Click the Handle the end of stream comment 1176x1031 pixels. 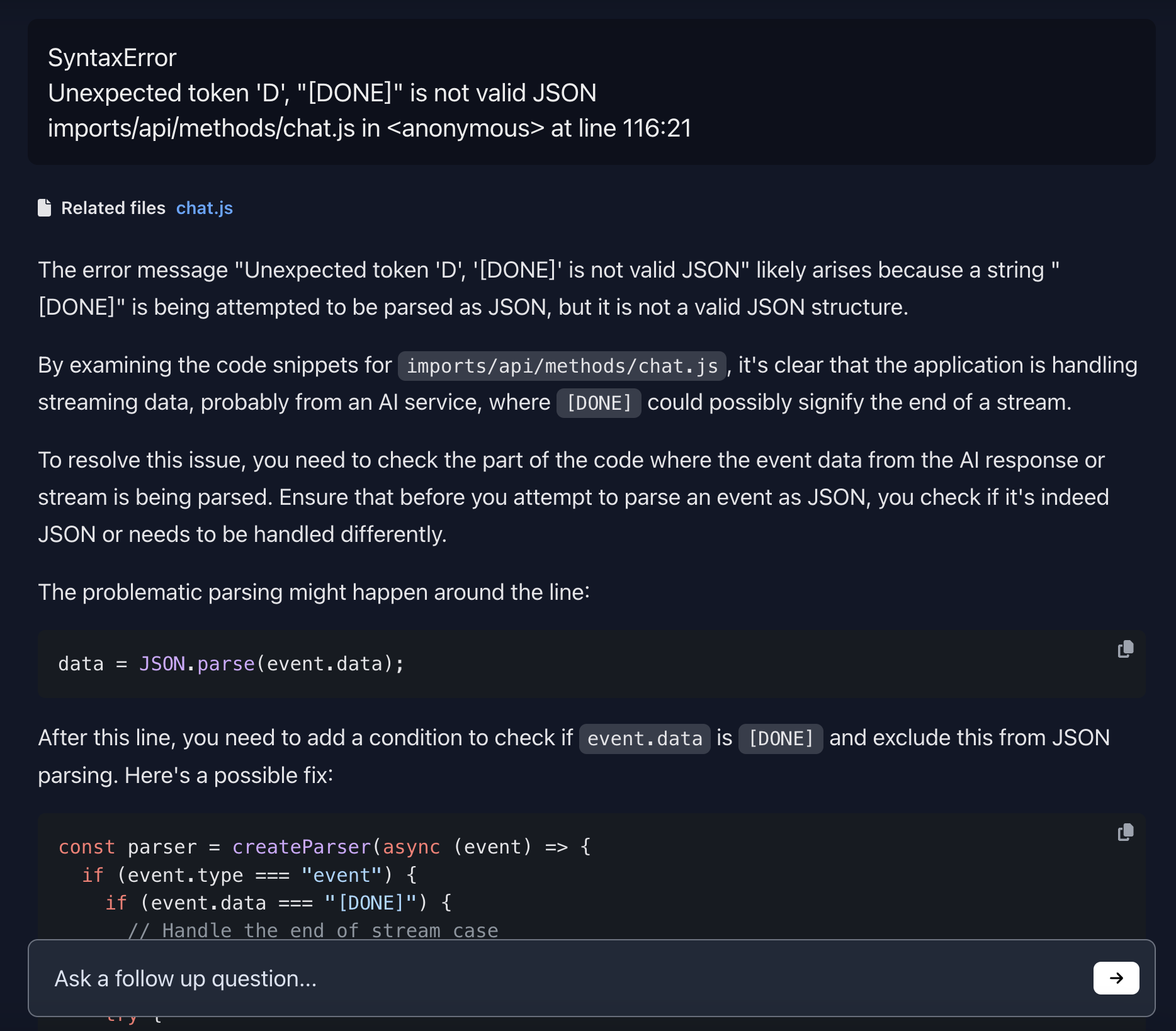click(313, 930)
